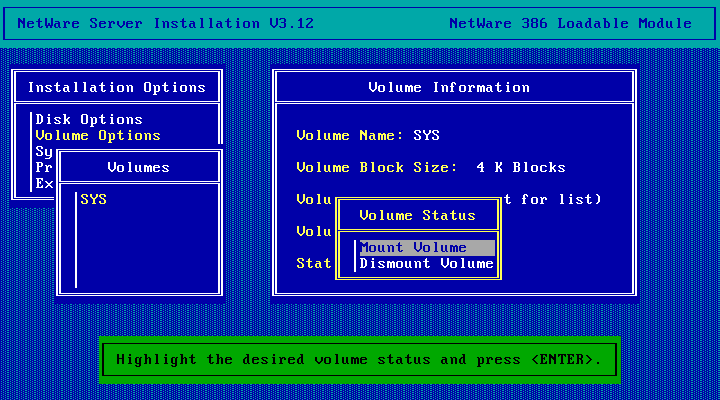720x400 pixels.
Task: Open Volume Options menu entry
Action: (98, 135)
